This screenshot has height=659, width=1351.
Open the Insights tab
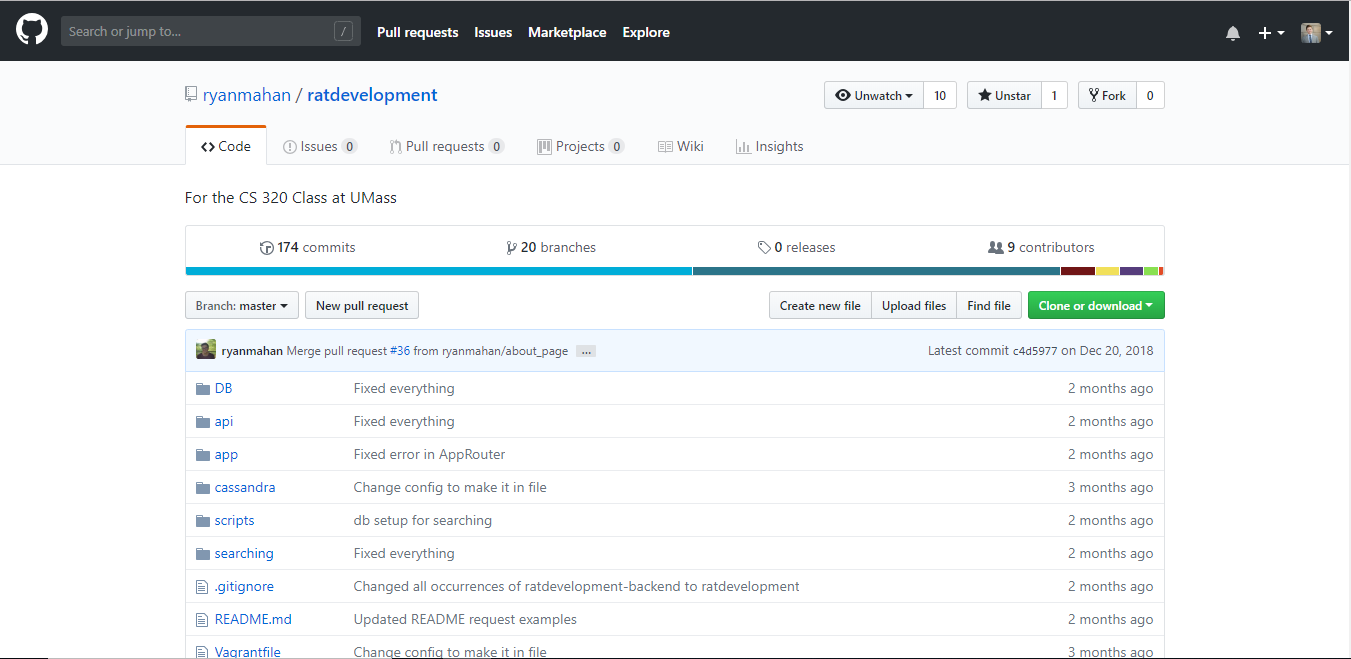pos(770,146)
